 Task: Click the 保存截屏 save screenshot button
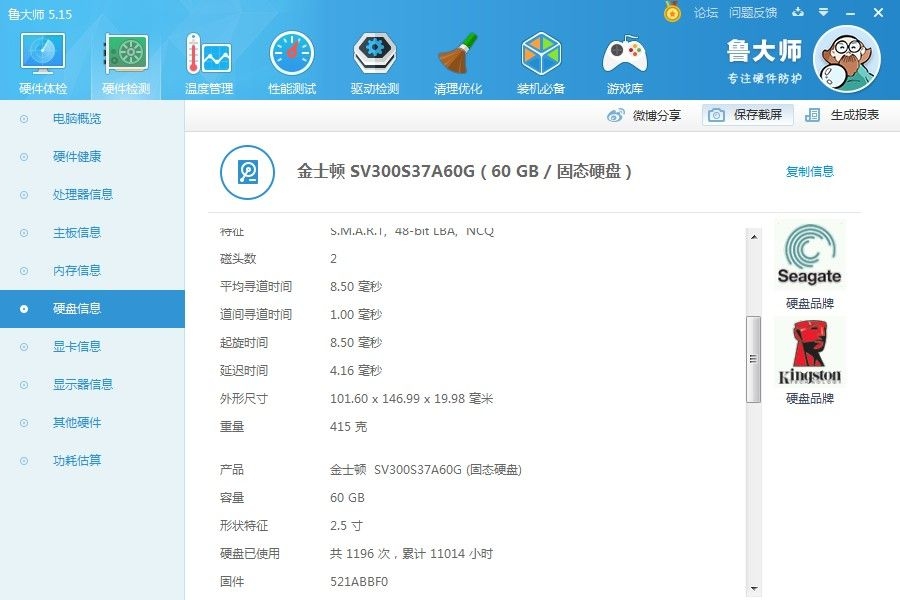(747, 115)
